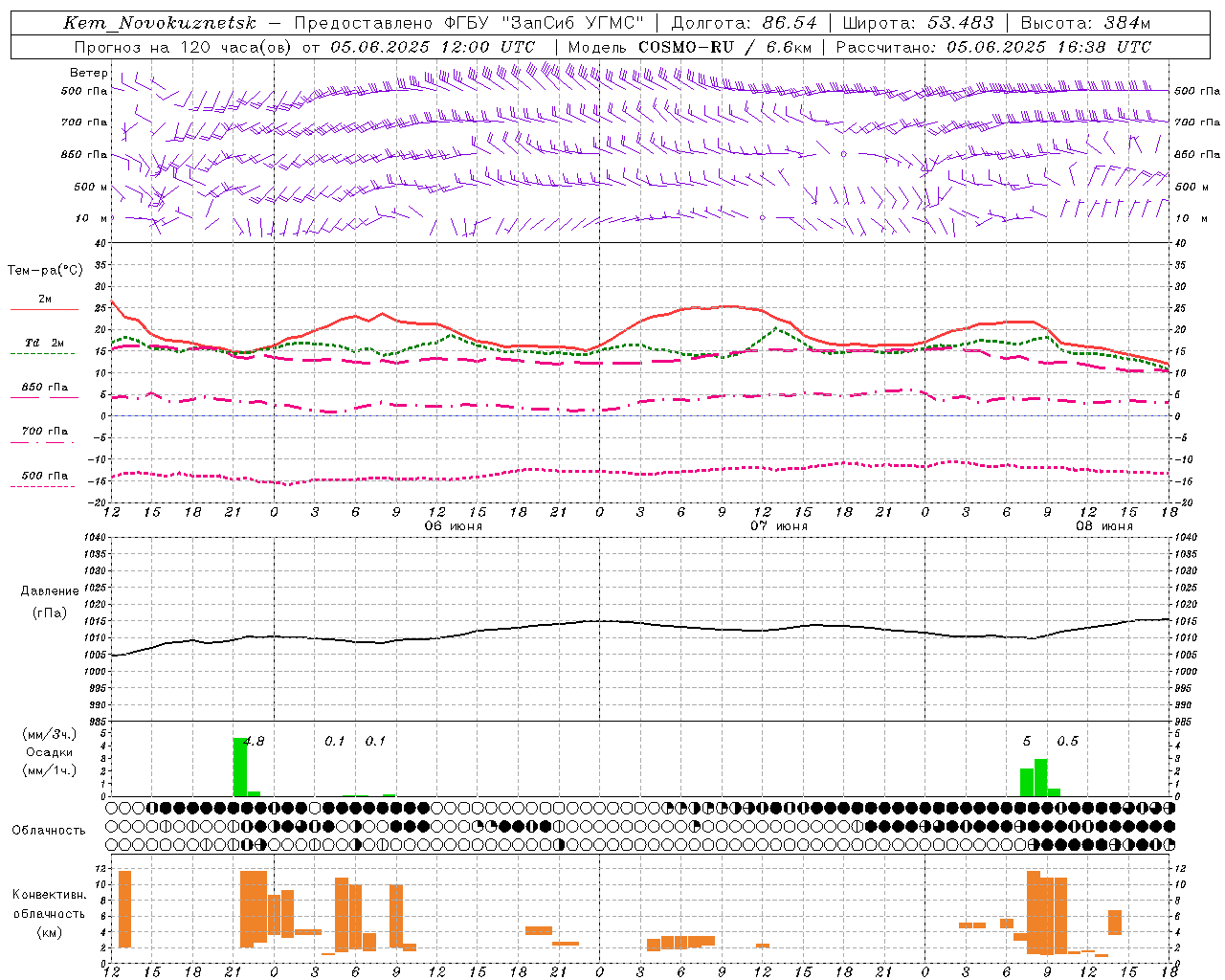Click right-side 850 гПа label in wind panel
1225x980 pixels.
(1197, 154)
